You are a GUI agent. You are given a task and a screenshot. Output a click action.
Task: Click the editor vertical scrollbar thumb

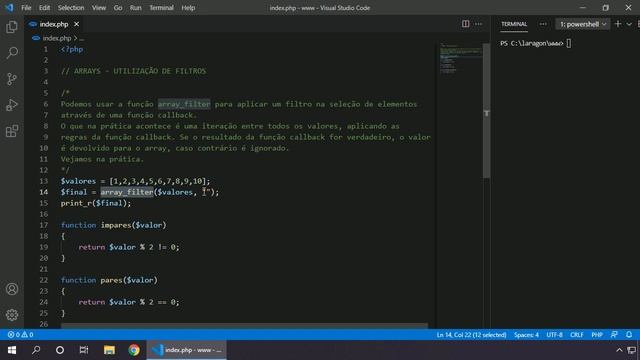pyautogui.click(x=487, y=110)
